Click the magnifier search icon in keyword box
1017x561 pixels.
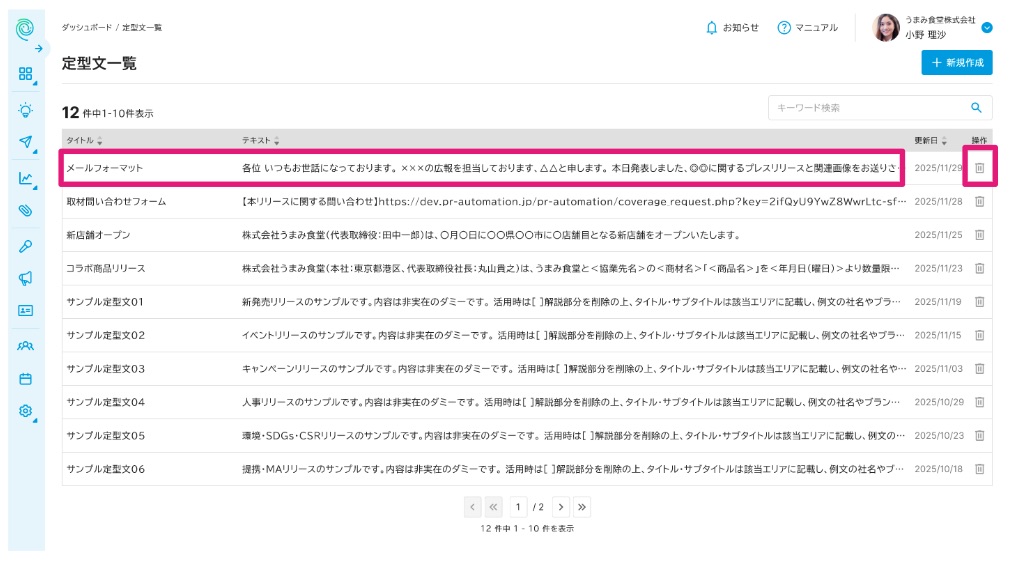click(x=976, y=108)
